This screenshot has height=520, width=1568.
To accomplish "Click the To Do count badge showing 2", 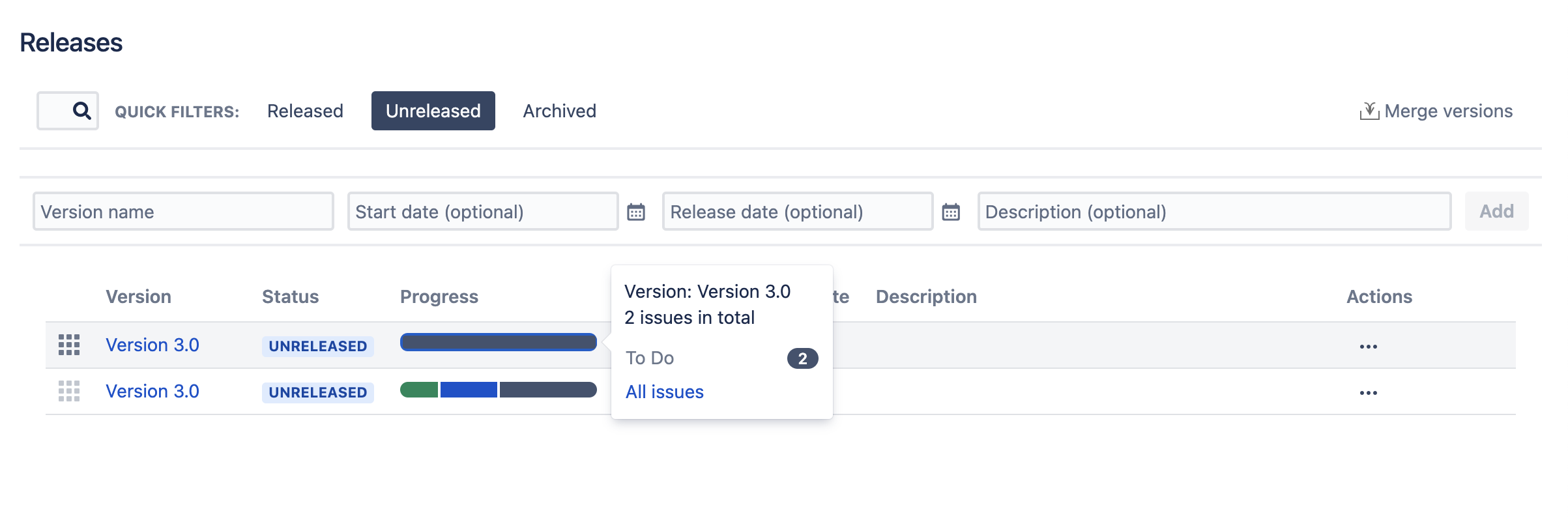I will (803, 358).
